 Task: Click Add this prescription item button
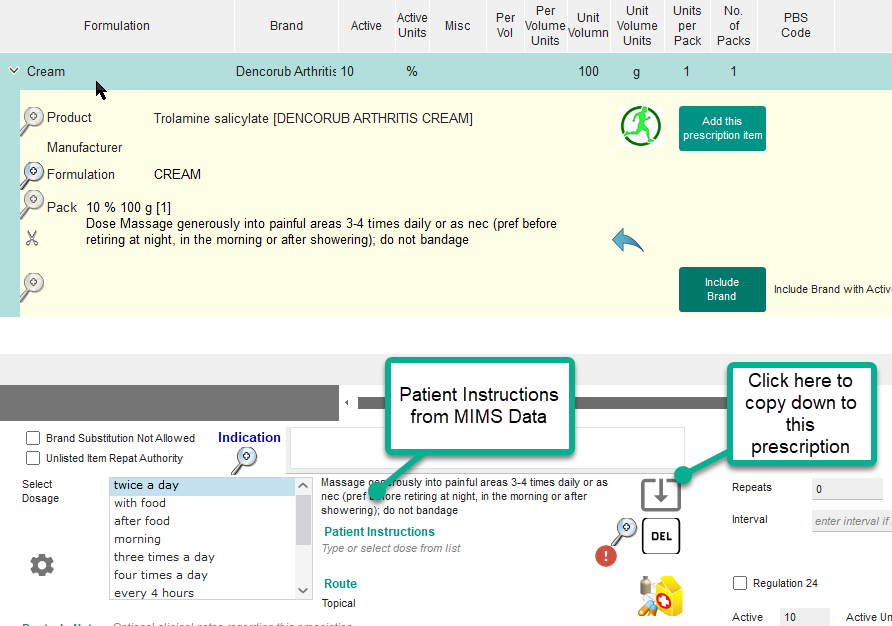[x=722, y=129]
